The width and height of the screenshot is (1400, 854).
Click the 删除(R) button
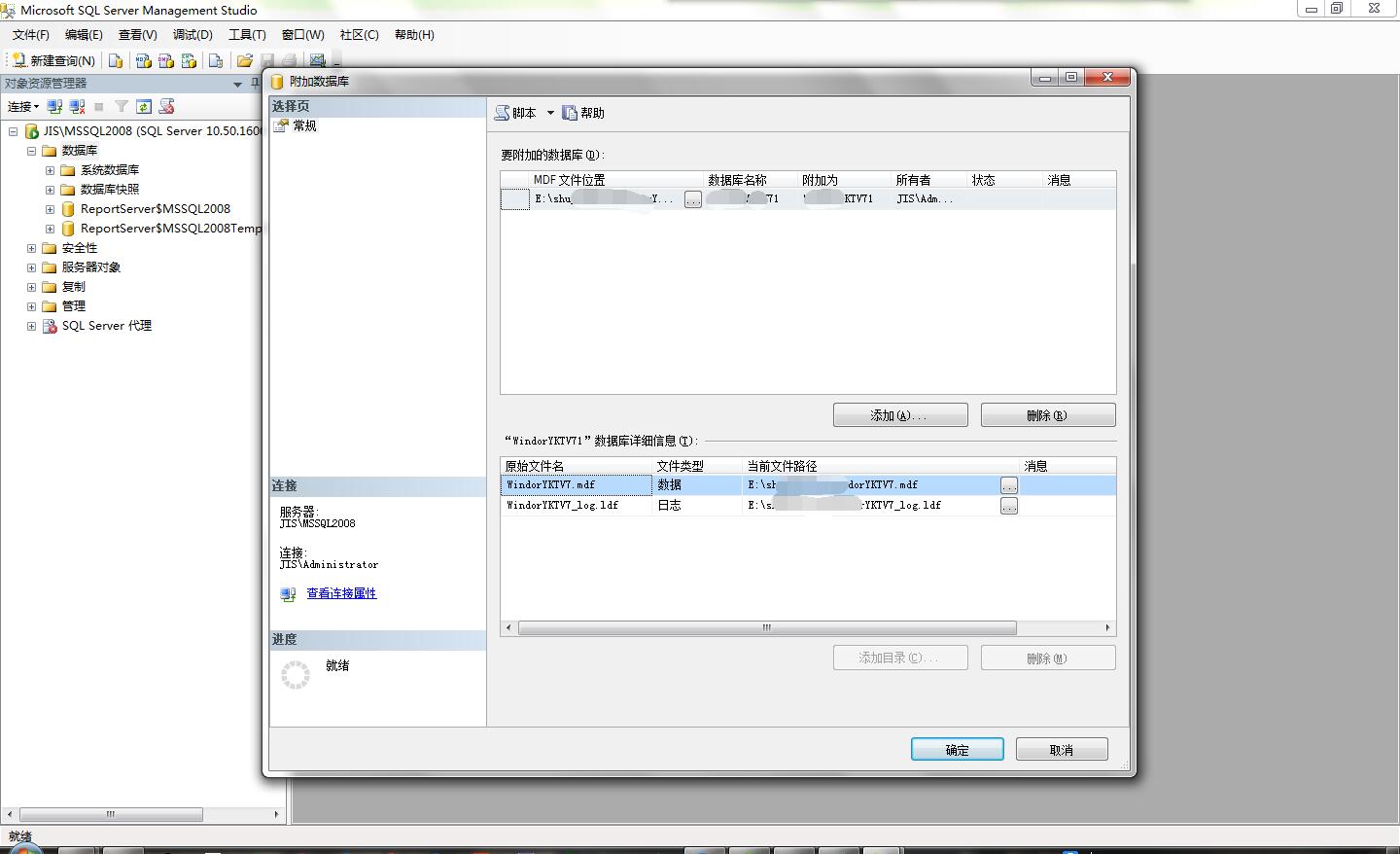pyautogui.click(x=1048, y=415)
